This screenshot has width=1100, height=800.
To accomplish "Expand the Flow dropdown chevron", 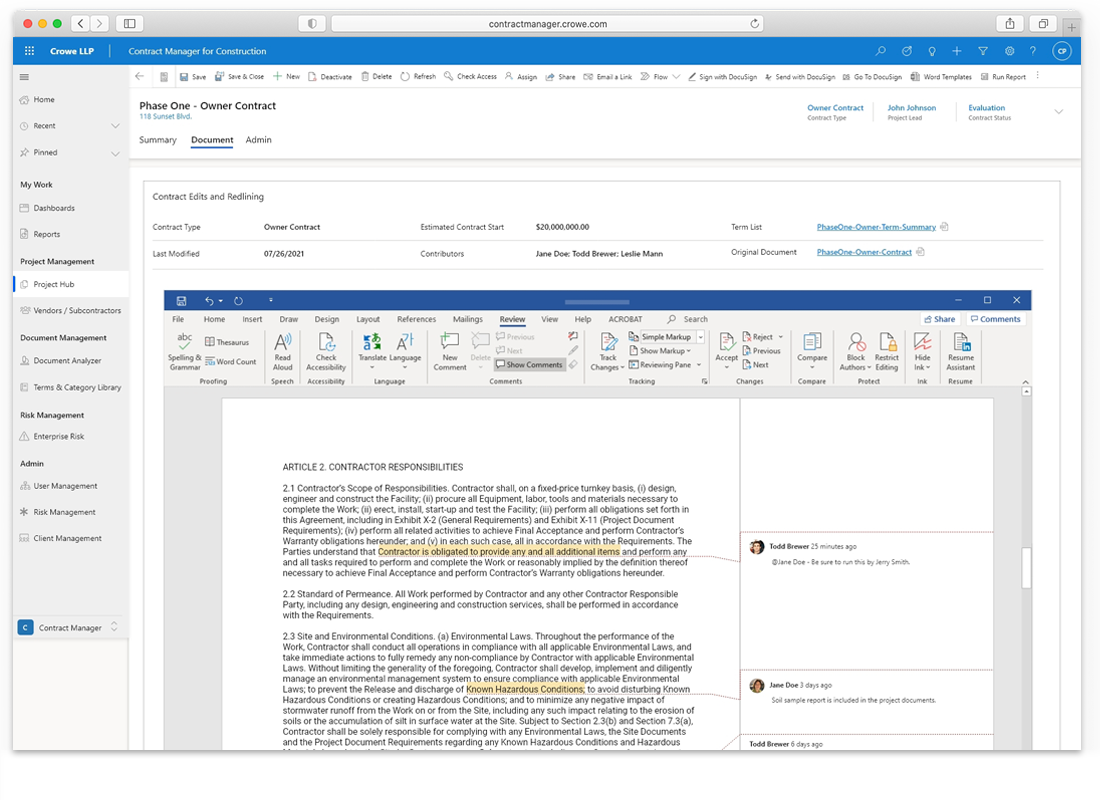I will click(x=677, y=77).
